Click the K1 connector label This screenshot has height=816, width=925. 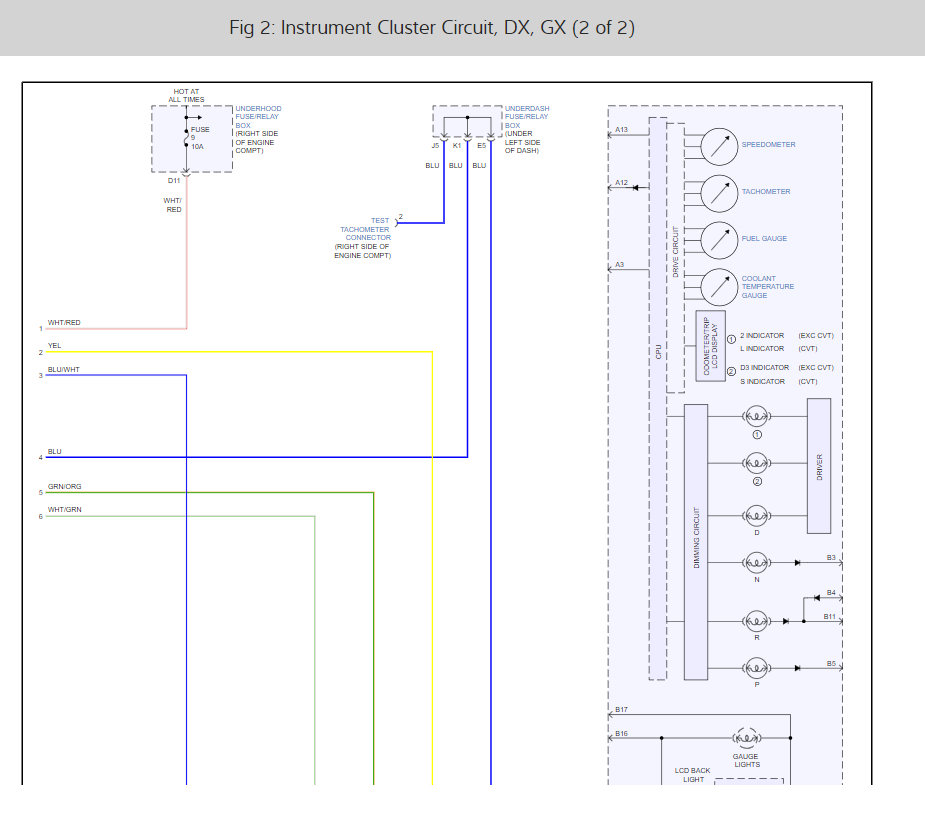457,146
